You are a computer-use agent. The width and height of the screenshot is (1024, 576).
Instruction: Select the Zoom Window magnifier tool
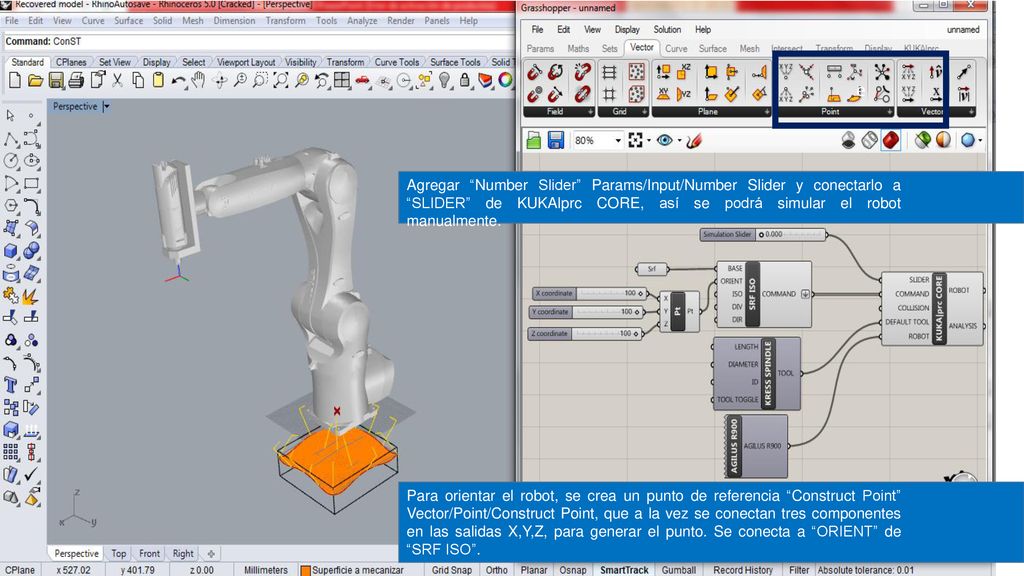(x=260, y=80)
